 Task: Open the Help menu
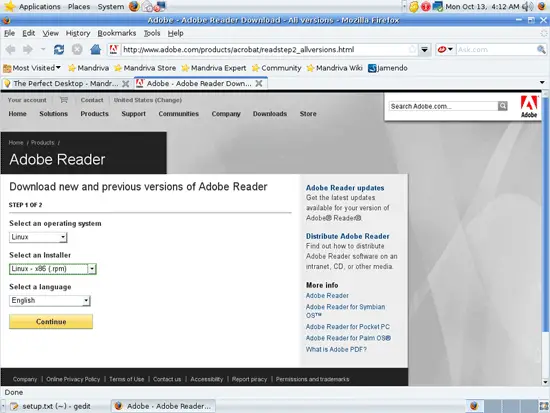[x=175, y=33]
